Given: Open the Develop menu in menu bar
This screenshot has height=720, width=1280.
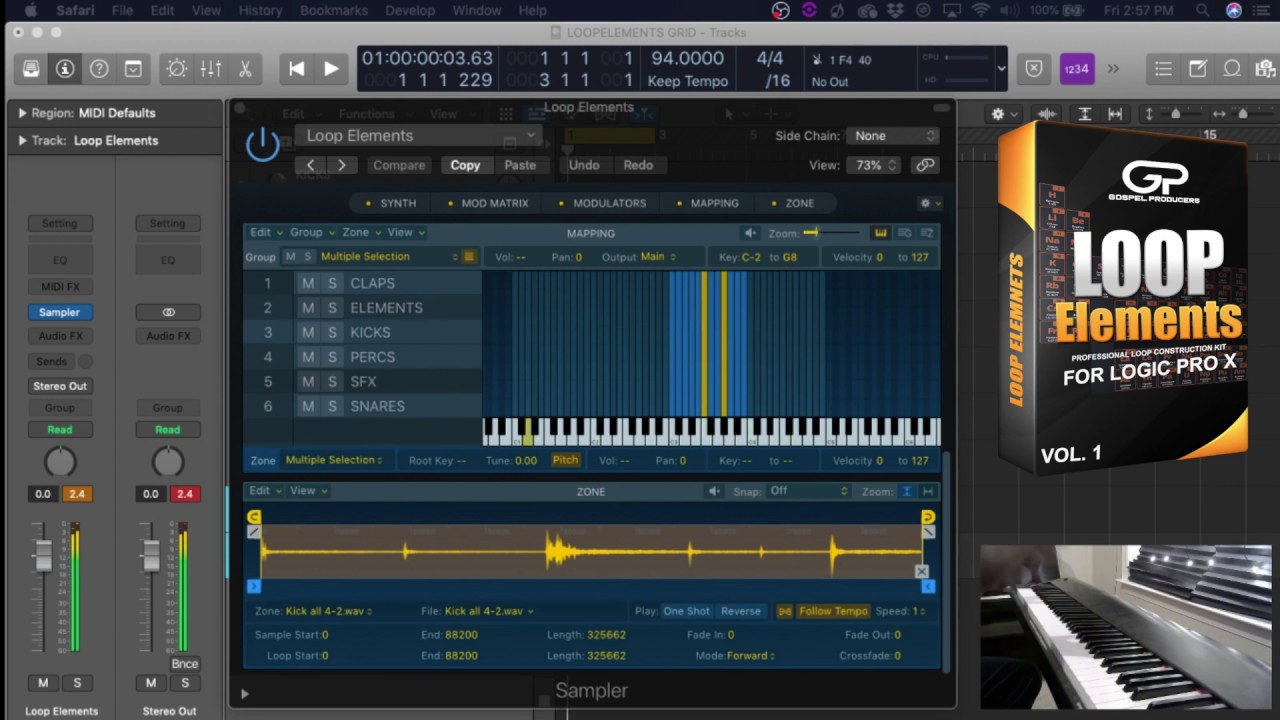Looking at the screenshot, I should coord(410,10).
